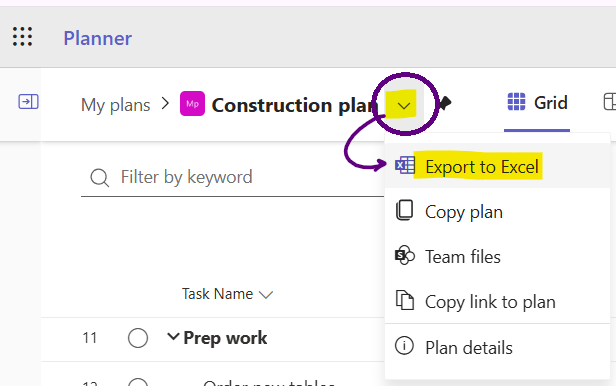Collapse the Prep work task group
The width and height of the screenshot is (616, 386).
[173, 337]
